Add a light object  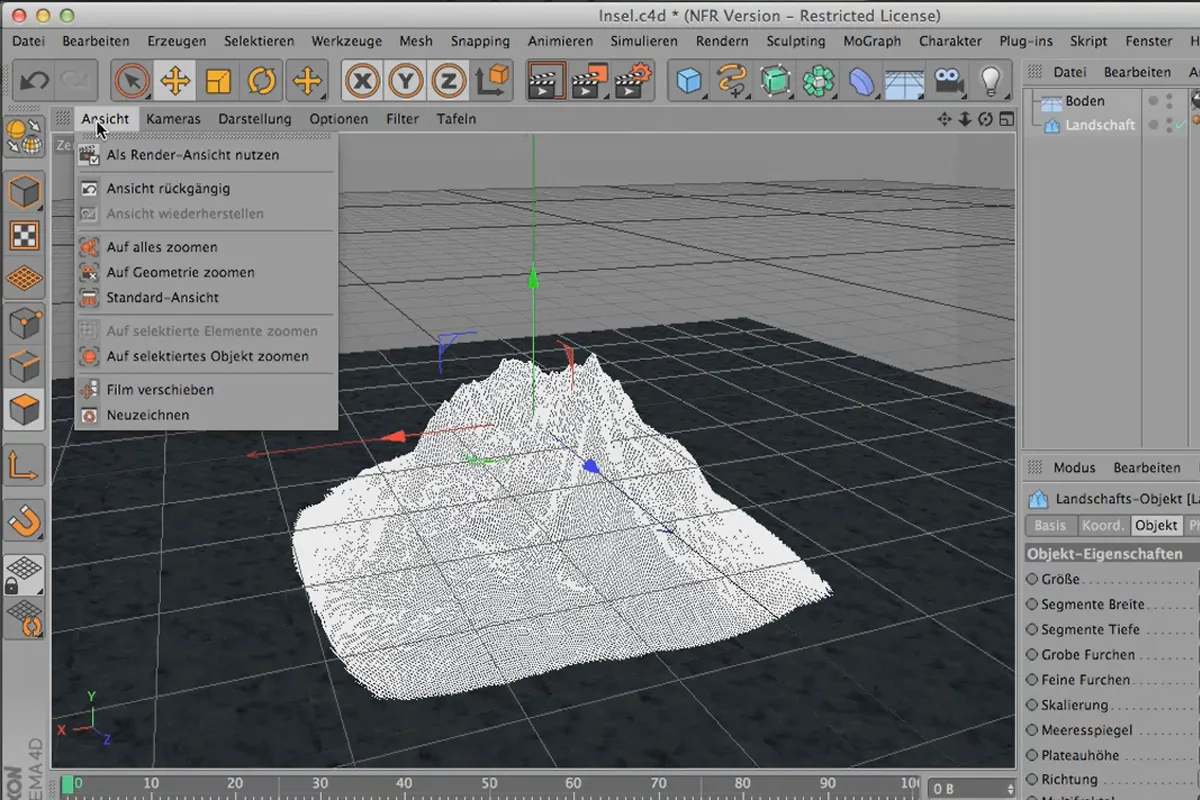point(990,81)
